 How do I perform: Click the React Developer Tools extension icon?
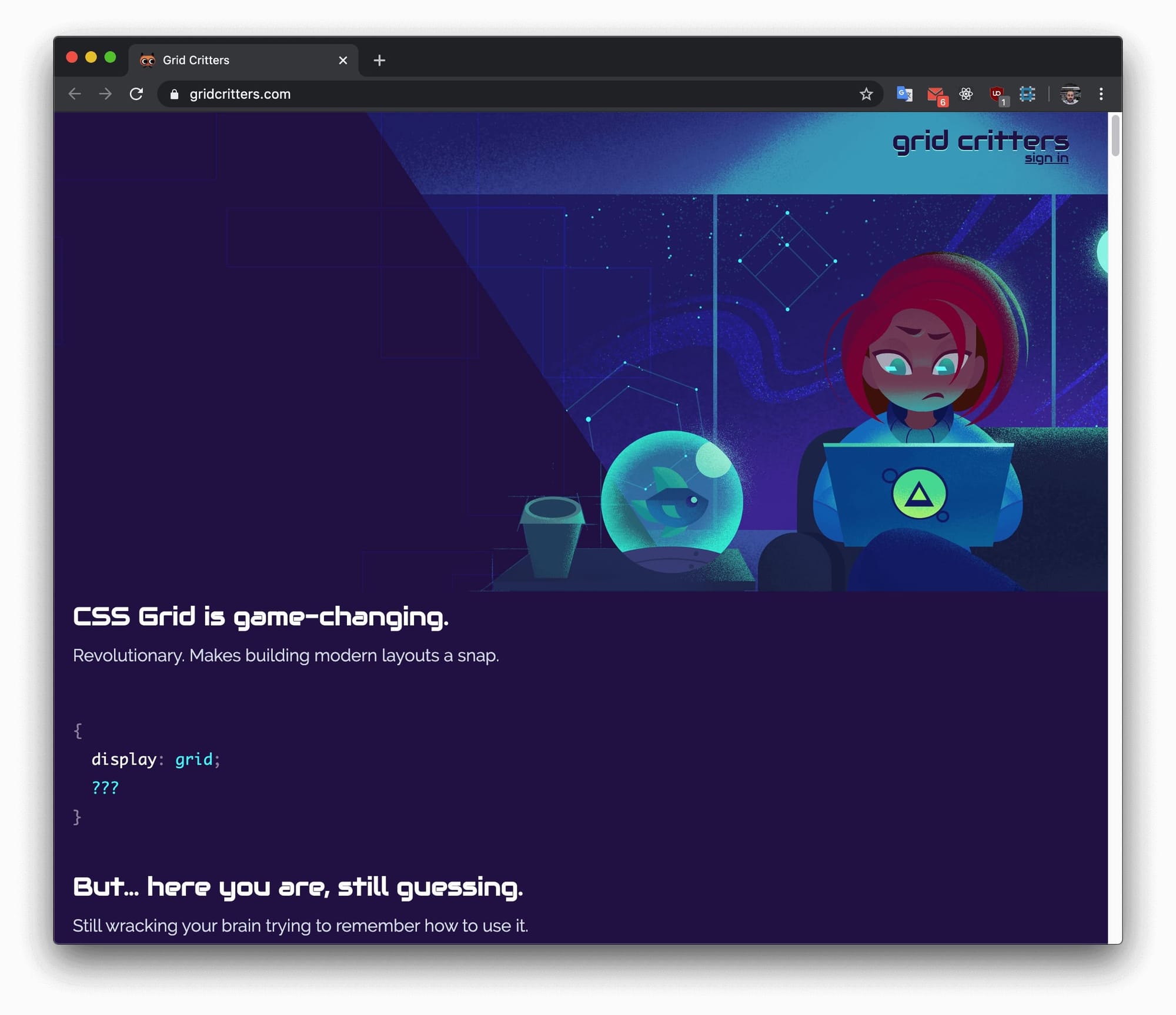click(966, 94)
